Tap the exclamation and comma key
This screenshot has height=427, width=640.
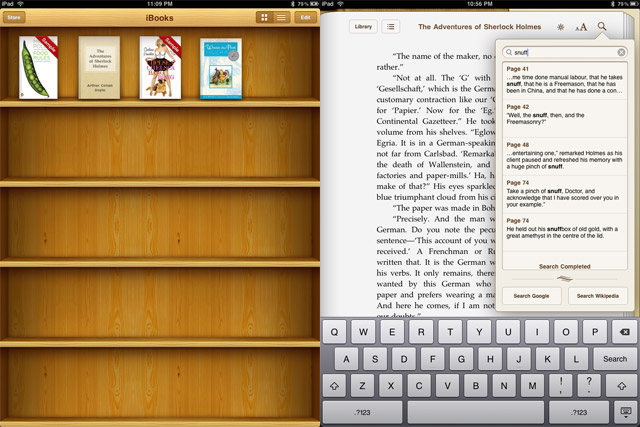[561, 385]
